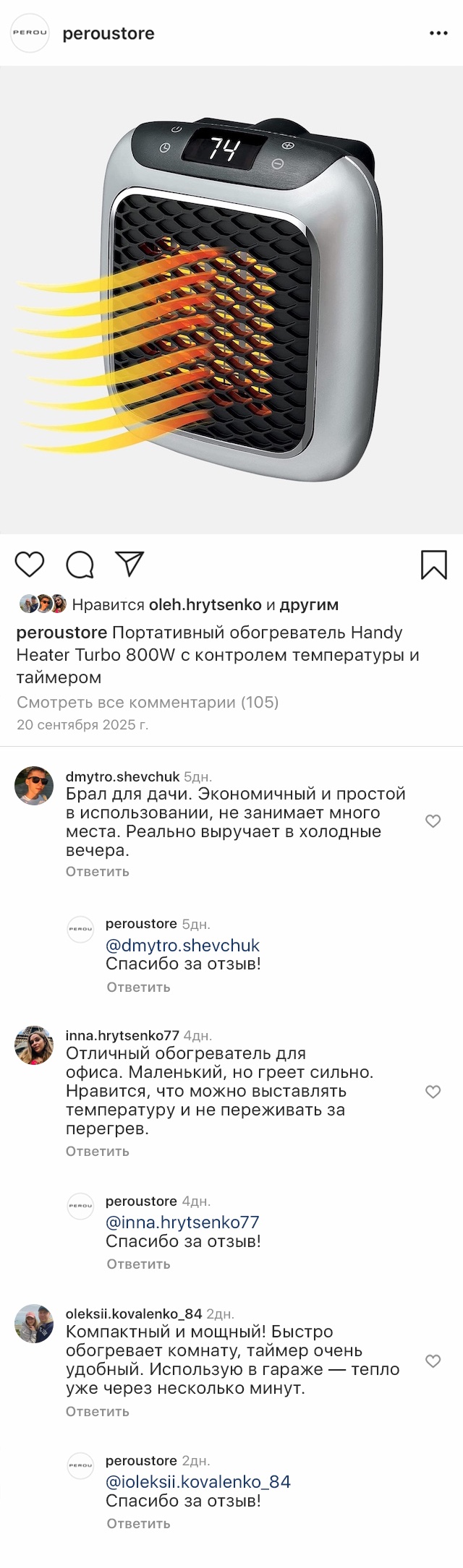Like oleksii.kovalenko_84's comment
This screenshot has height=1568, width=463.
(433, 1361)
